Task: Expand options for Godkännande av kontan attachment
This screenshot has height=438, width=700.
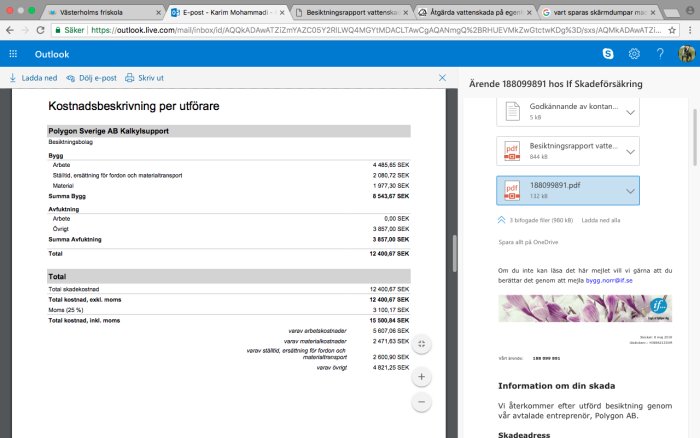Action: point(630,113)
